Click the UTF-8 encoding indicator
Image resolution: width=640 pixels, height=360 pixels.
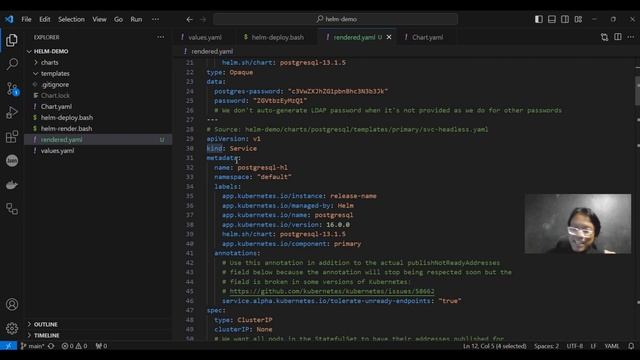(575, 346)
